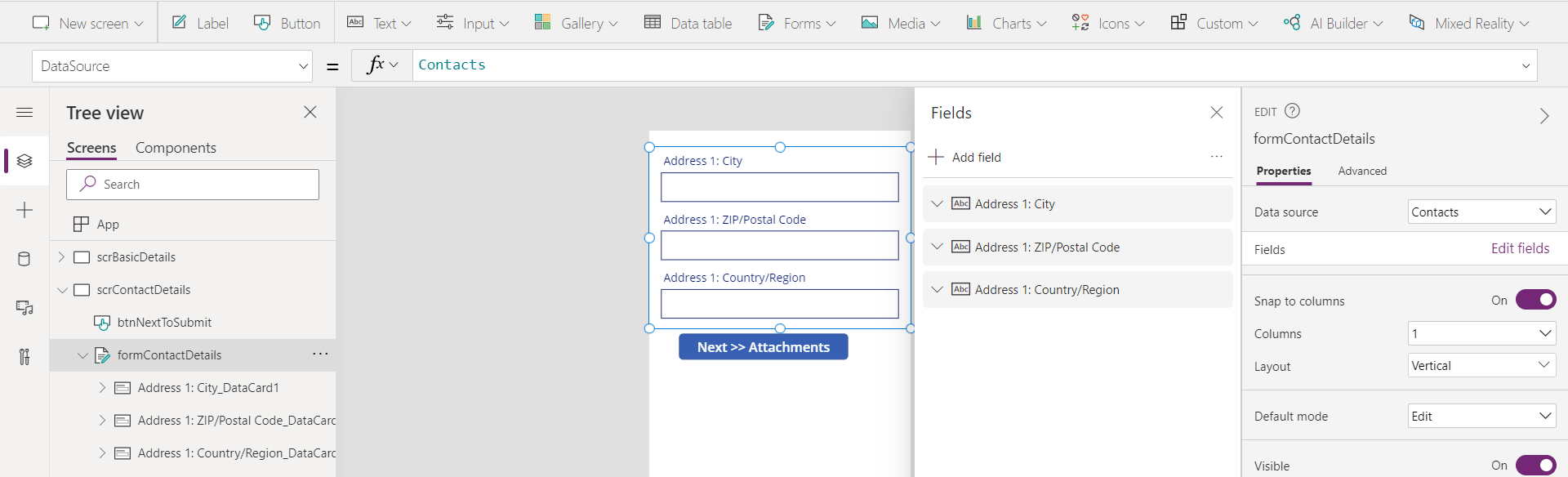1568x477 pixels.
Task: Expand the formula bar chevron
Action: [x=1526, y=65]
